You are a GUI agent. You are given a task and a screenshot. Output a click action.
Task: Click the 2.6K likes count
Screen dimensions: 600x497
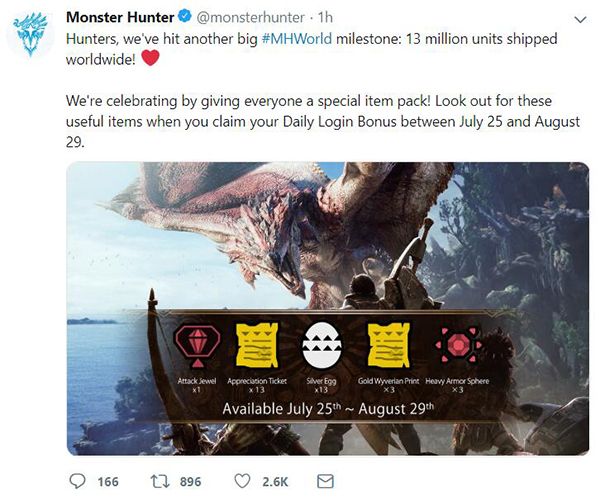[x=275, y=482]
